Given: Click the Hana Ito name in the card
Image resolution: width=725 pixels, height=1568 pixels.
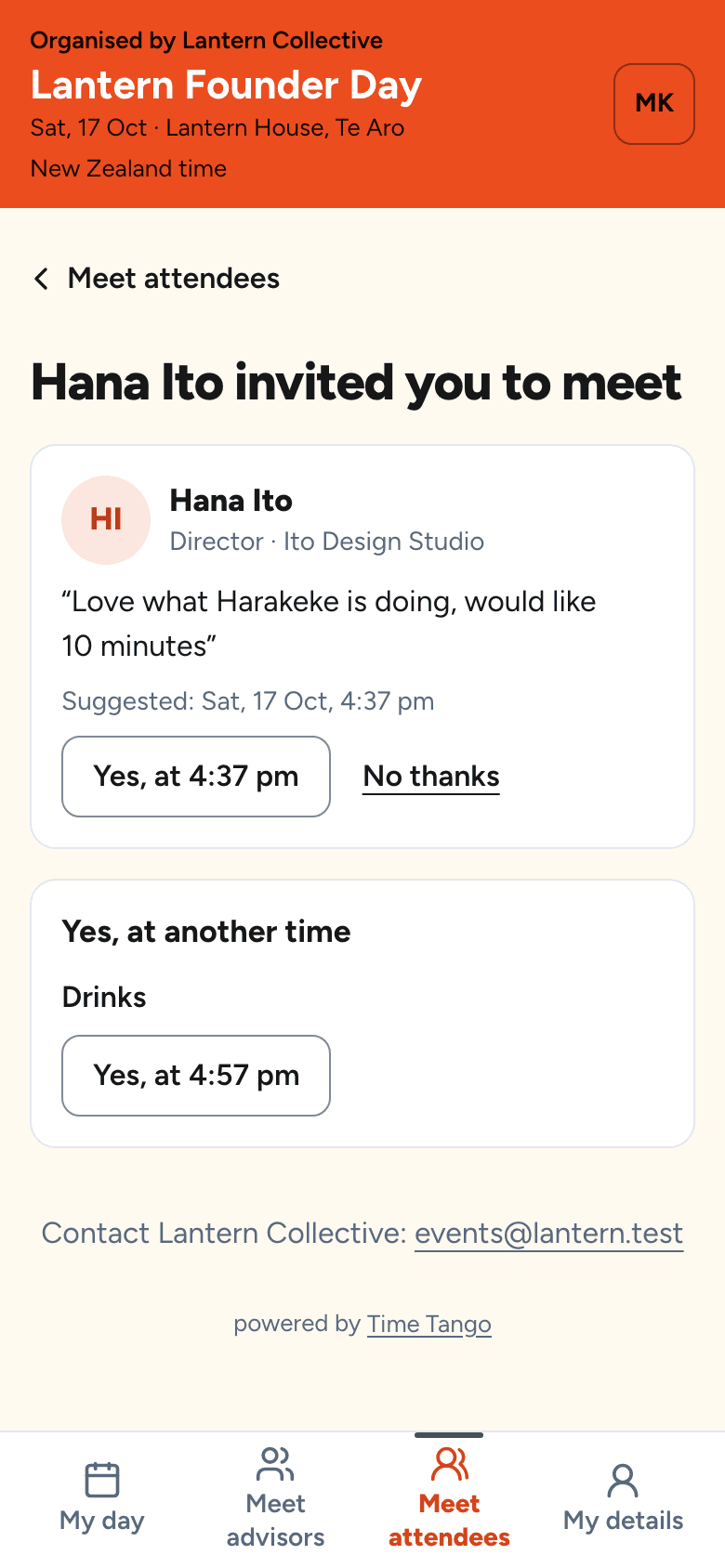Looking at the screenshot, I should [x=231, y=501].
